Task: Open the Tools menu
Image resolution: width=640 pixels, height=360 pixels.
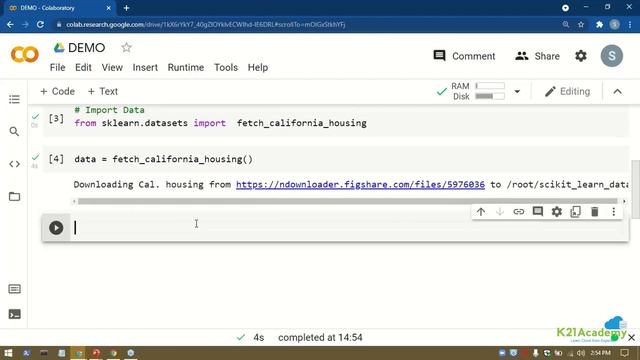Action: pyautogui.click(x=226, y=67)
